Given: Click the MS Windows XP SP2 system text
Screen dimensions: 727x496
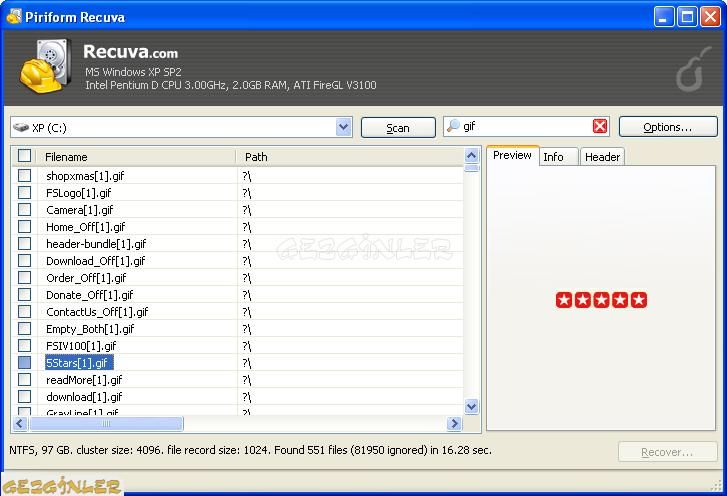Looking at the screenshot, I should (x=133, y=72).
